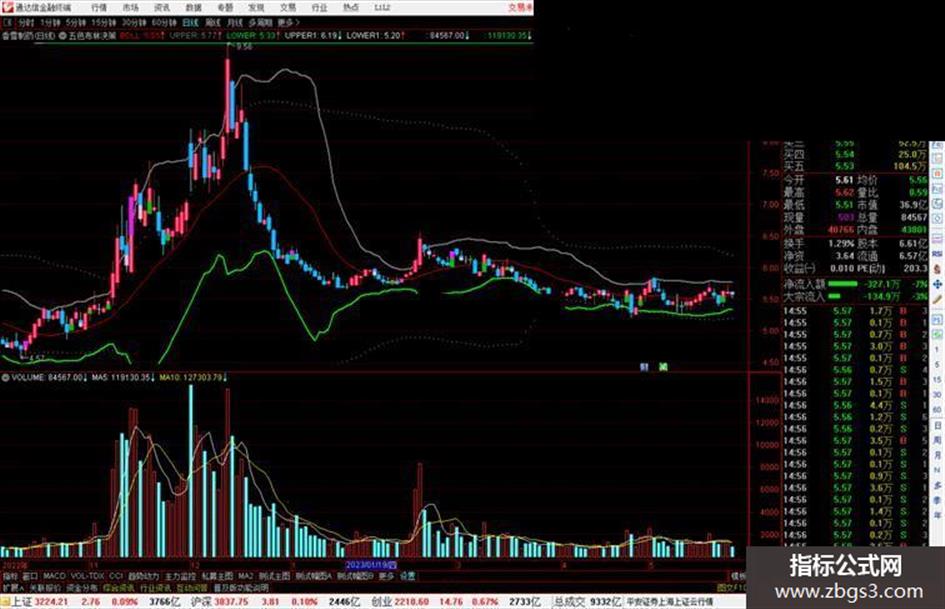Select the blue move-cross sidebar tool
The width and height of the screenshot is (945, 609).
(937, 283)
